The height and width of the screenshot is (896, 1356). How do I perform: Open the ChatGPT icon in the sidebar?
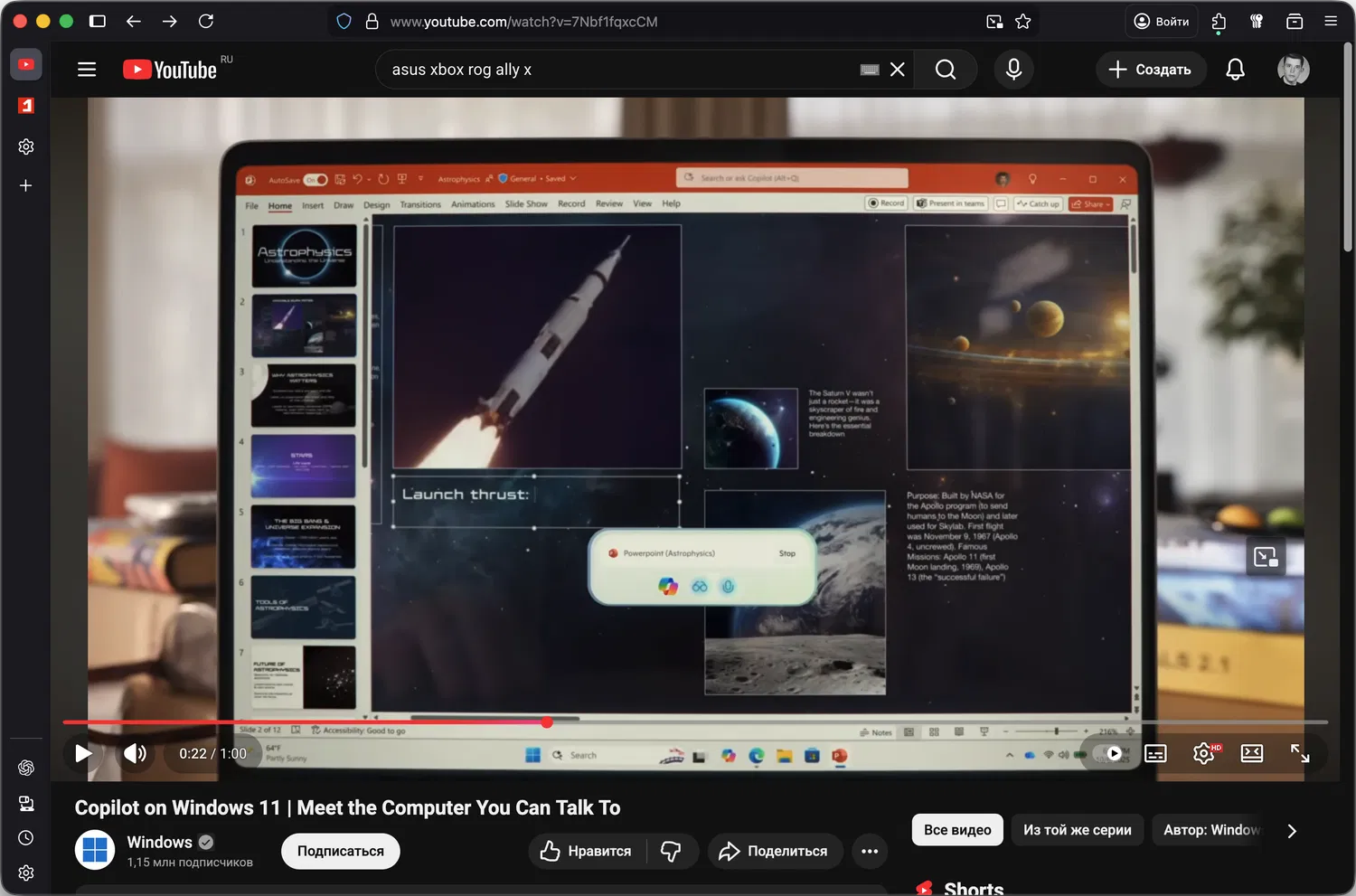pos(26,768)
